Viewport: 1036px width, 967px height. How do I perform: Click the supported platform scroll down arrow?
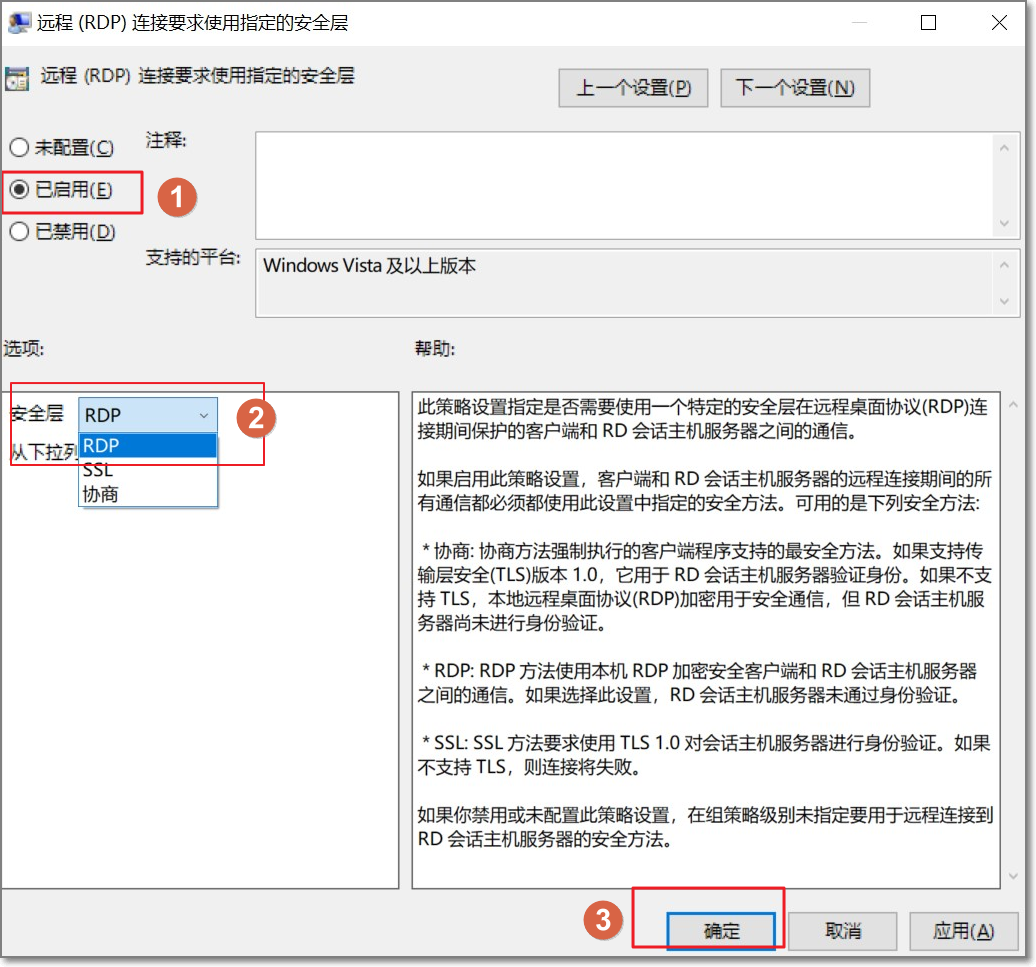pos(1004,301)
